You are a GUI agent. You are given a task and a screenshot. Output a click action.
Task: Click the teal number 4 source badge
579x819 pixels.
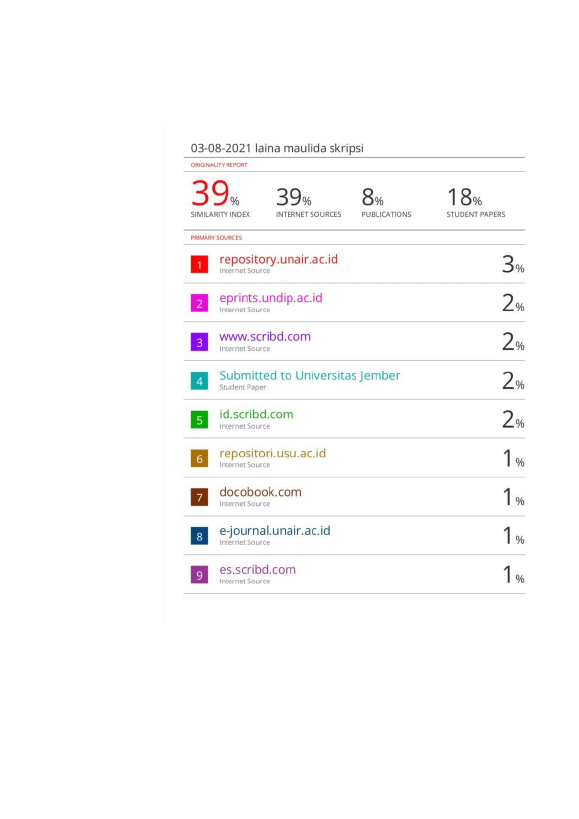(199, 381)
